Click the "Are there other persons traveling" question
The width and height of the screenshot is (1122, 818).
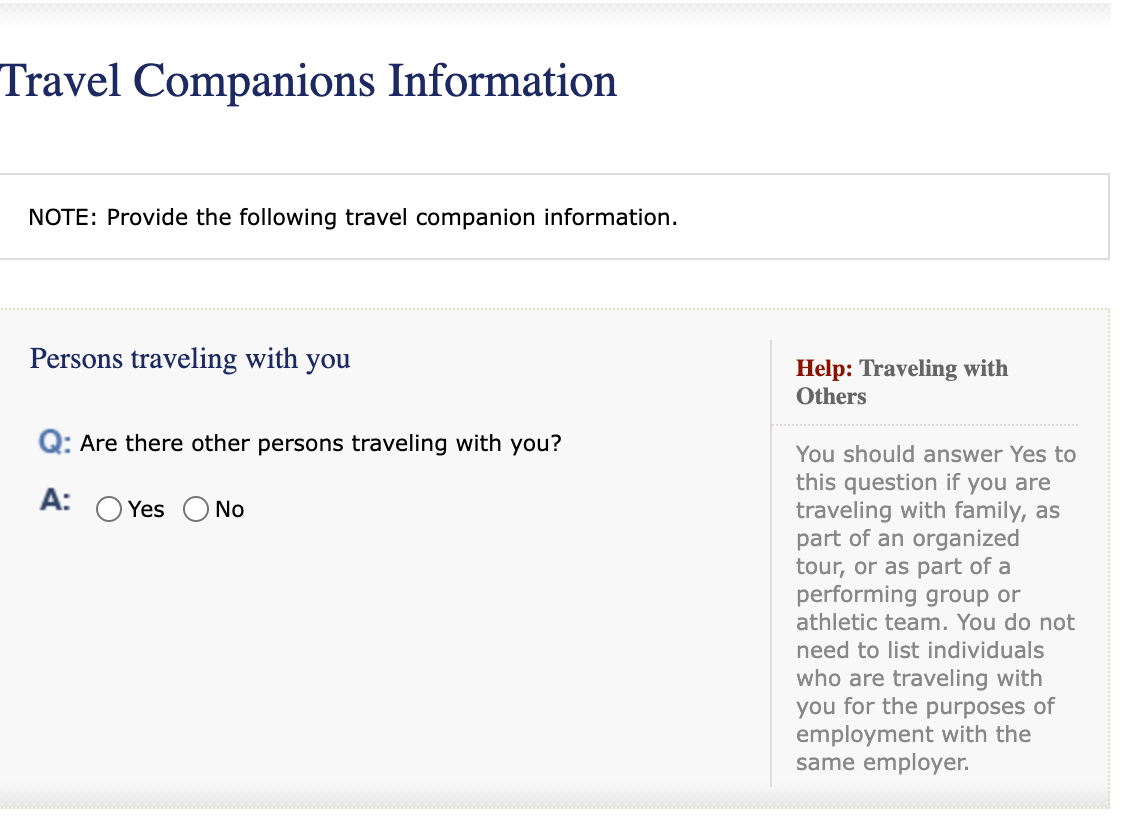point(320,443)
